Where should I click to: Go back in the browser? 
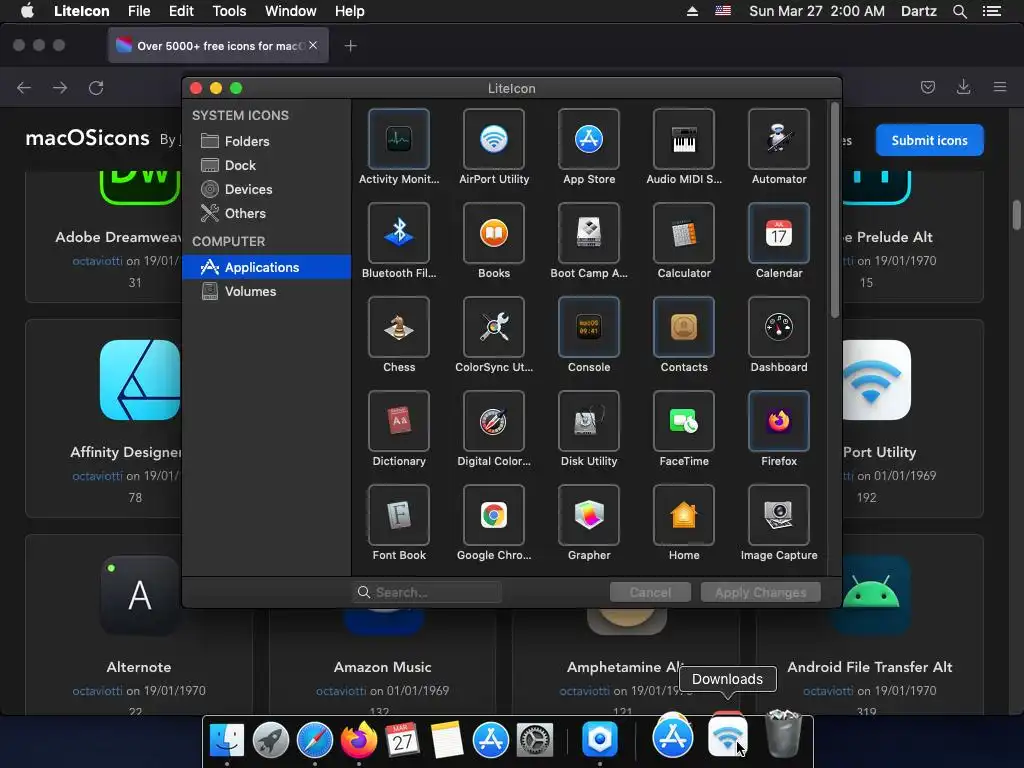pos(24,88)
